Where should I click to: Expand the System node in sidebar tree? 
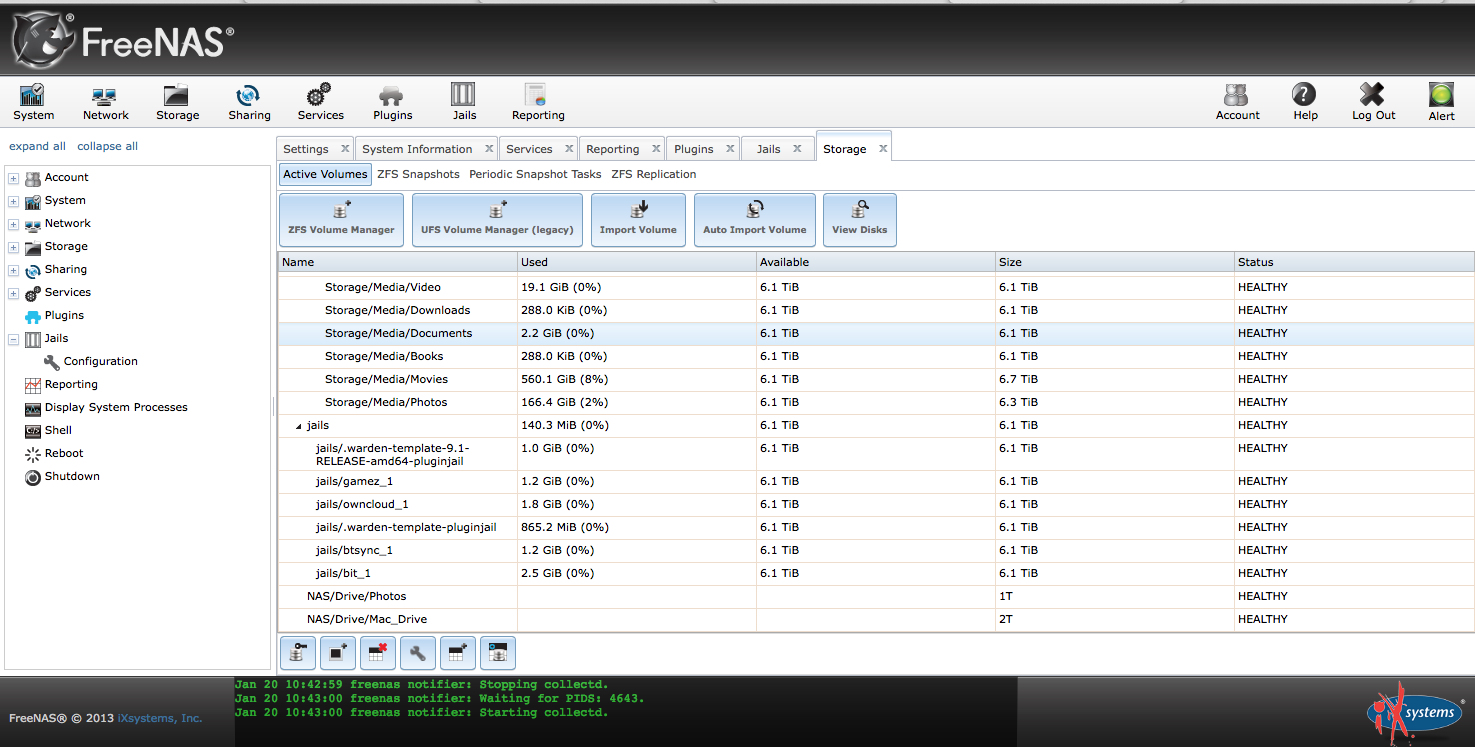click(14, 201)
